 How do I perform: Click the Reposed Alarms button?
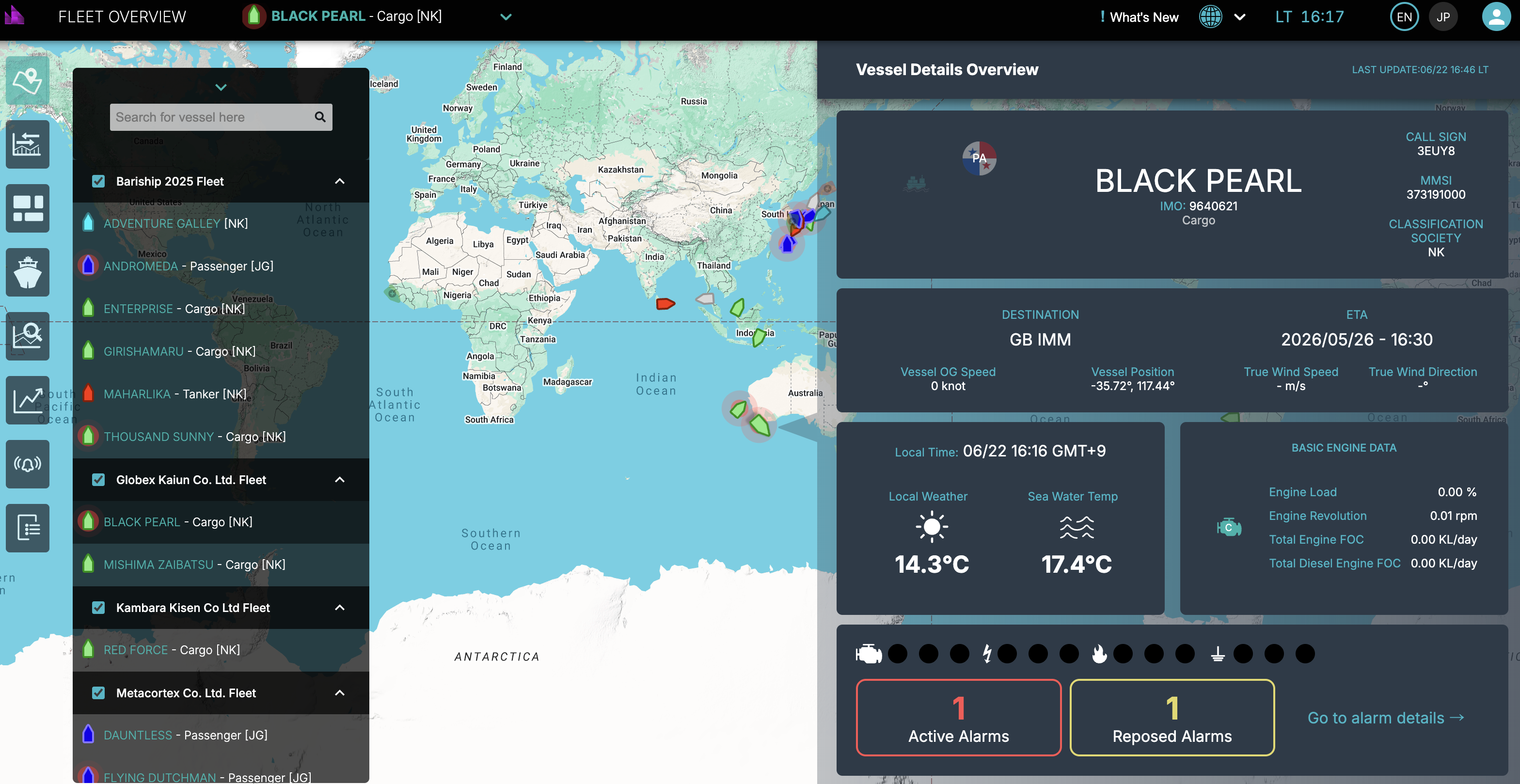pyautogui.click(x=1172, y=717)
